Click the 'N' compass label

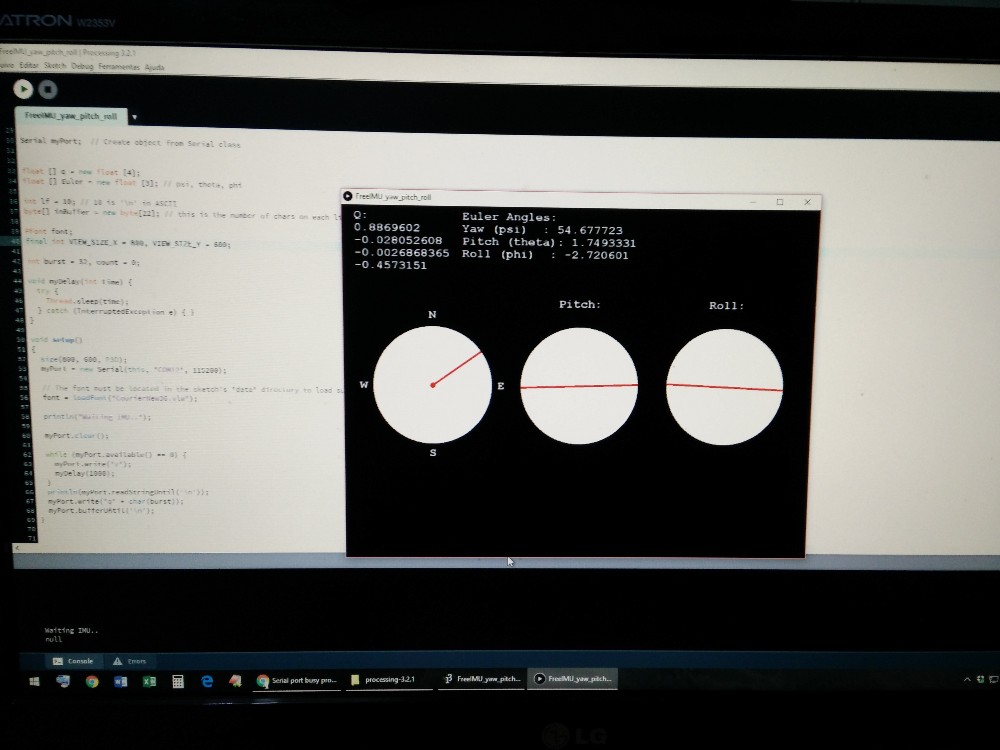pos(432,314)
